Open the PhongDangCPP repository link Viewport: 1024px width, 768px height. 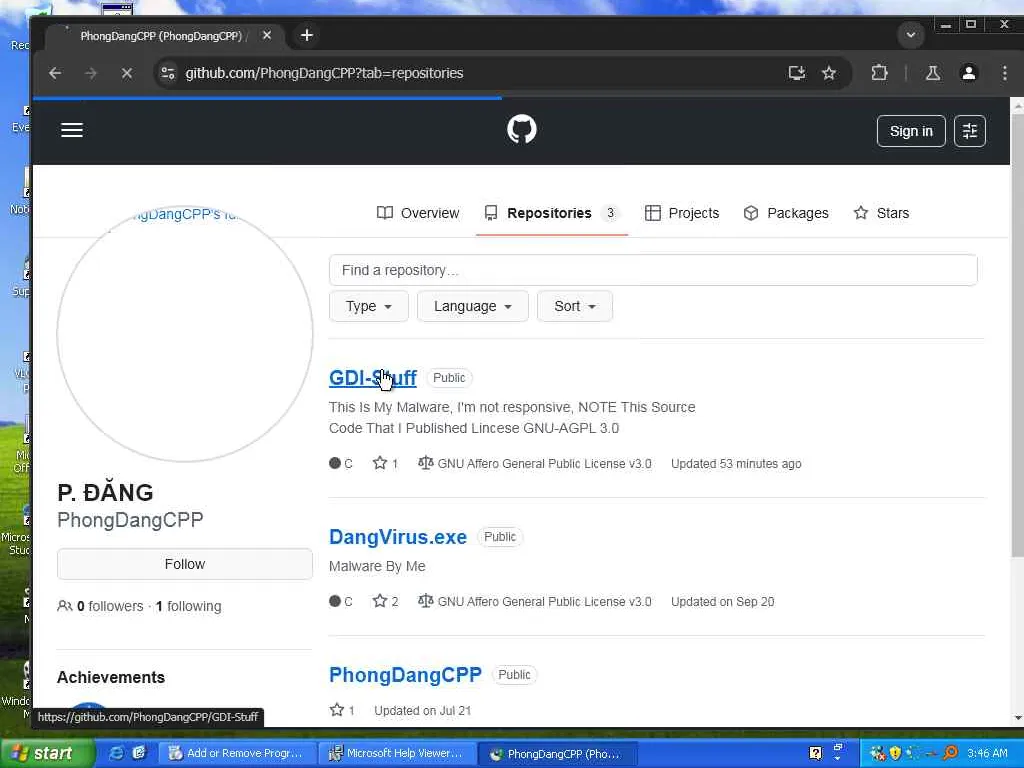406,675
